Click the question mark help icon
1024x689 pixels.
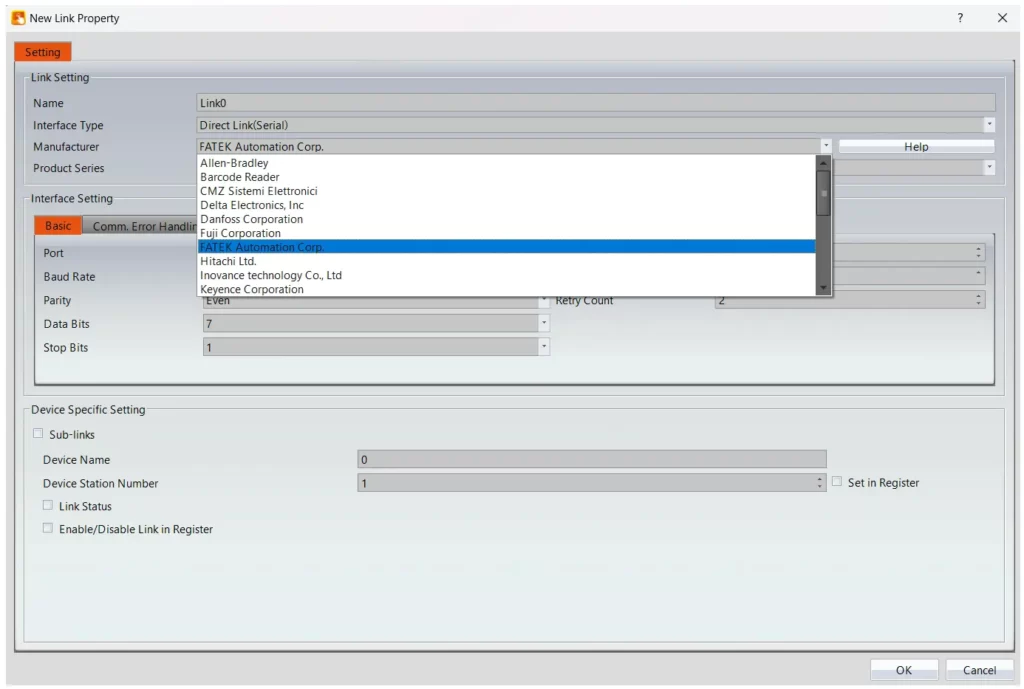[960, 18]
